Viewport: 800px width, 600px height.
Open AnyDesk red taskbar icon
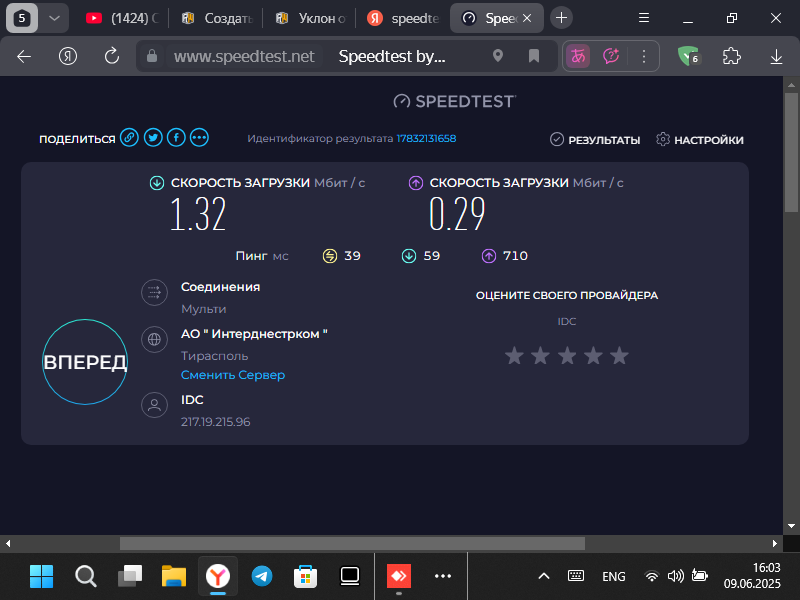click(x=399, y=577)
